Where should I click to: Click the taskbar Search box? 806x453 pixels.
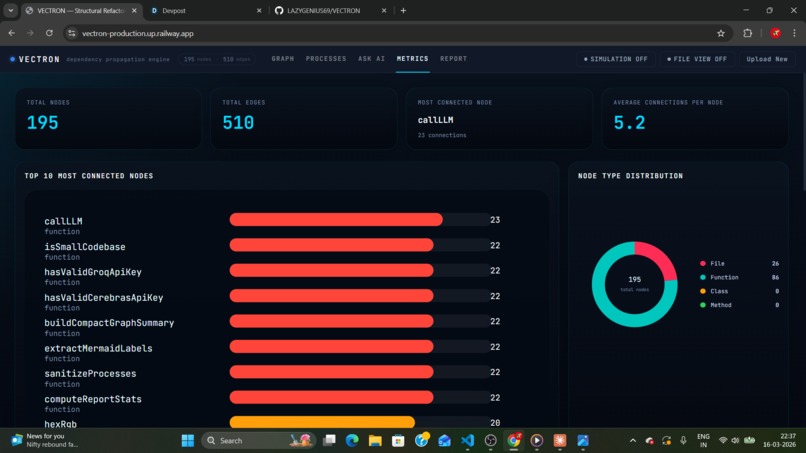pyautogui.click(x=257, y=441)
